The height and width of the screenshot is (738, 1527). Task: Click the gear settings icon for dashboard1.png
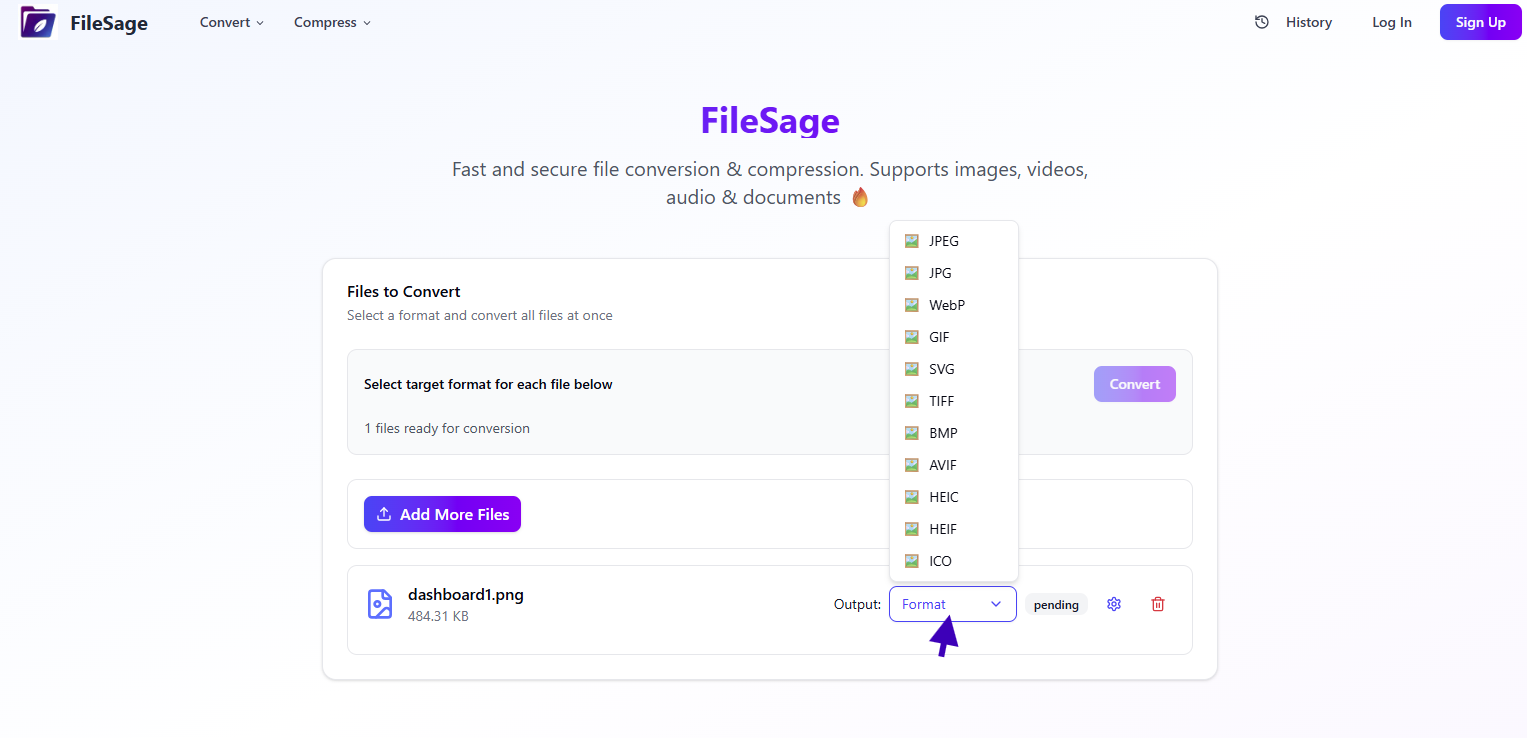(x=1114, y=604)
